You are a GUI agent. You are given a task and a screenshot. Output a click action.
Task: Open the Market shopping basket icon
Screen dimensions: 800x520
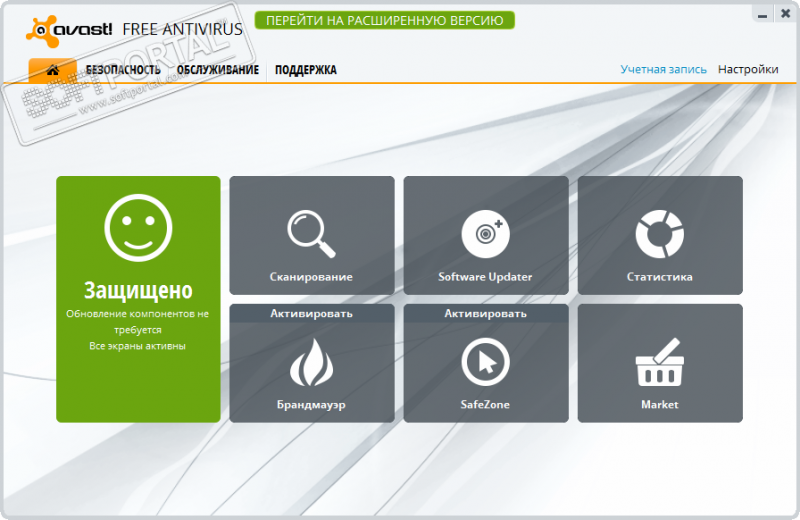(659, 362)
